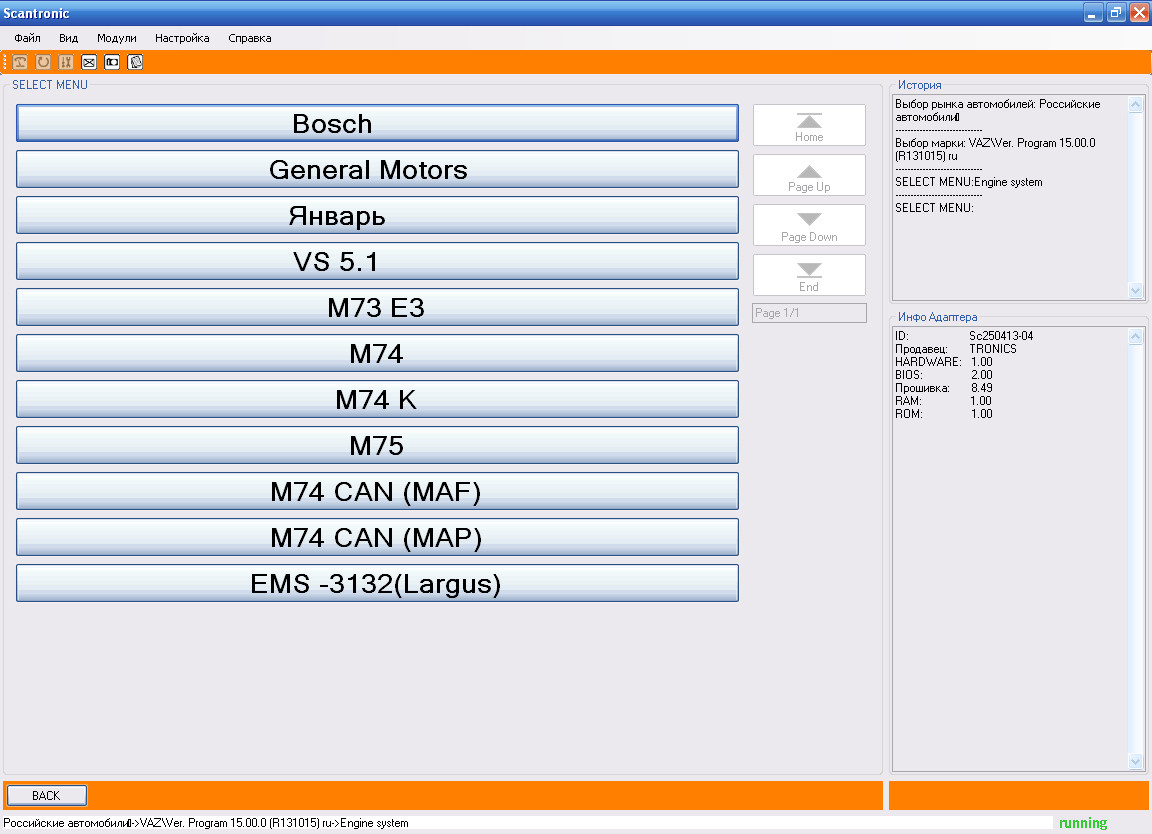This screenshot has height=834, width=1152.
Task: Click История panel scroll down arrow
Action: coord(1135,291)
